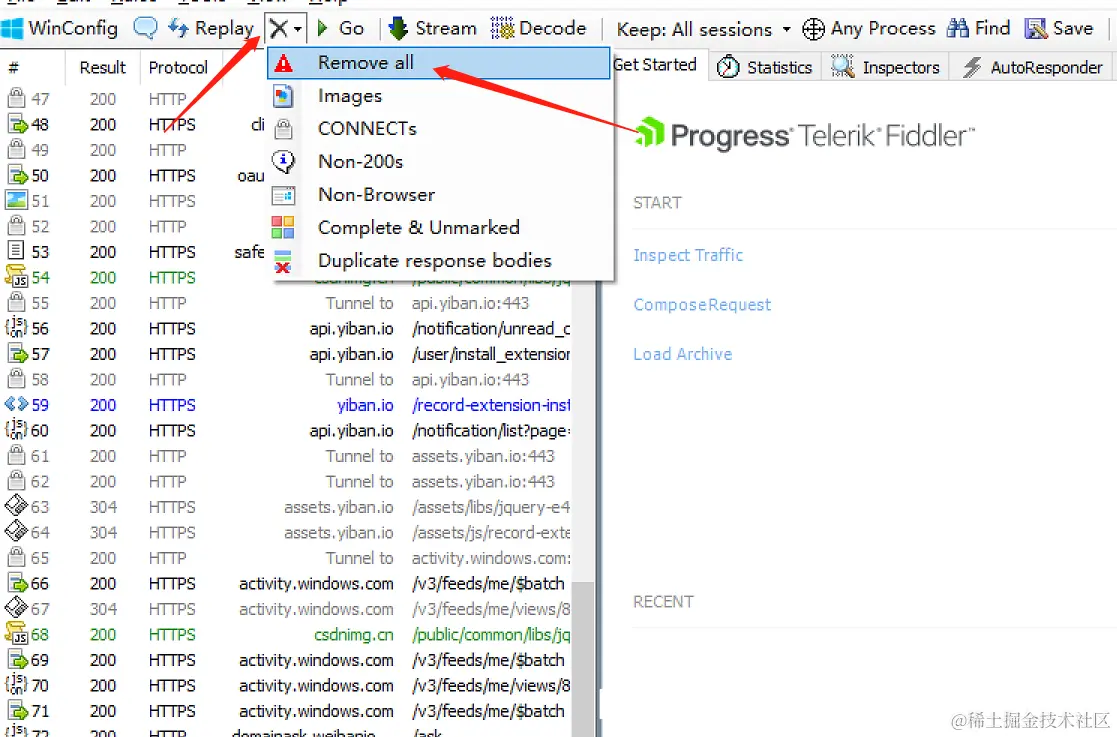1117x737 pixels.
Task: Click the lock icon of session 65
Action: pyautogui.click(x=16, y=557)
